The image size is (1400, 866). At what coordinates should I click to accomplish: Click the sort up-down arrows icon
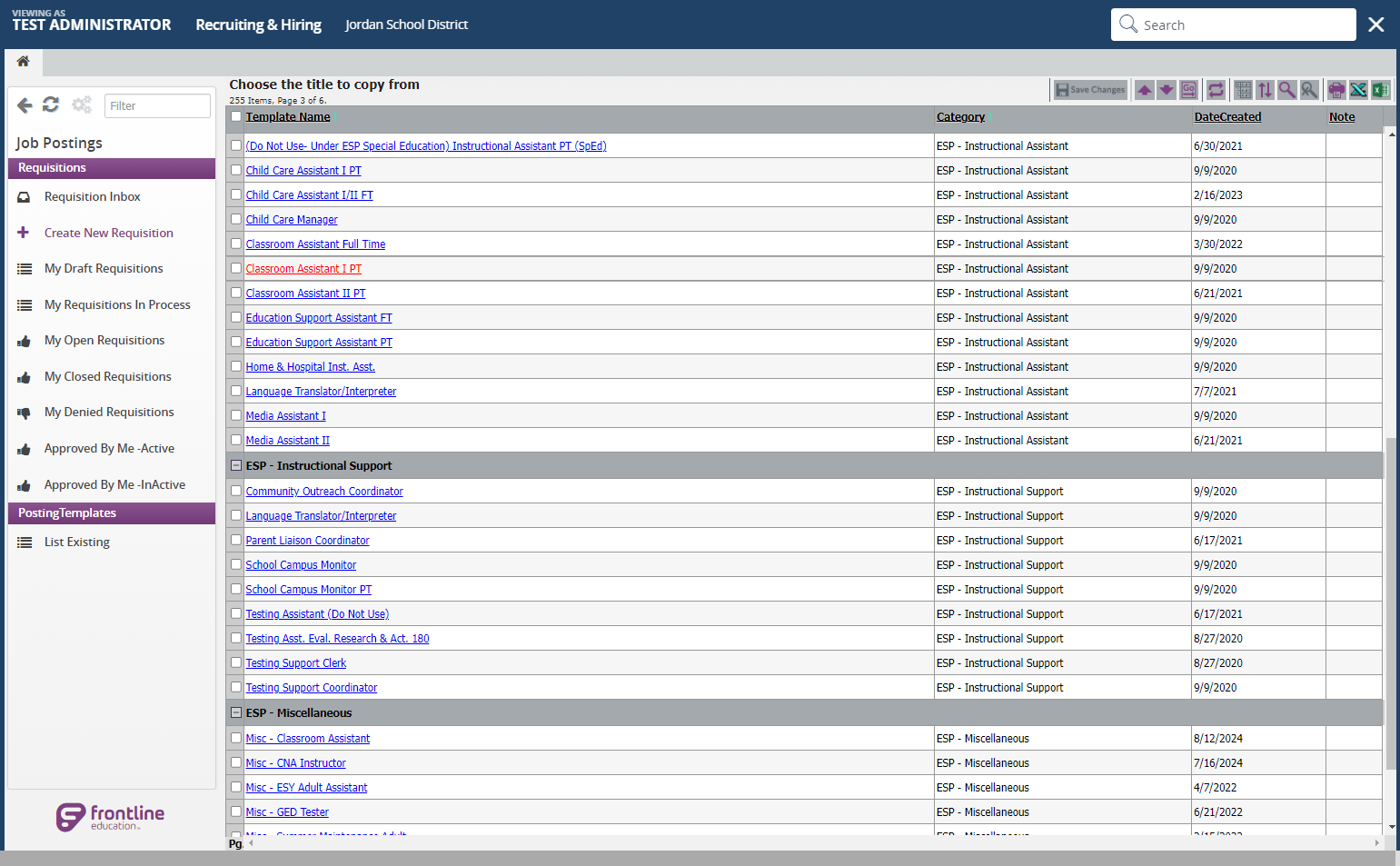pos(1265,90)
